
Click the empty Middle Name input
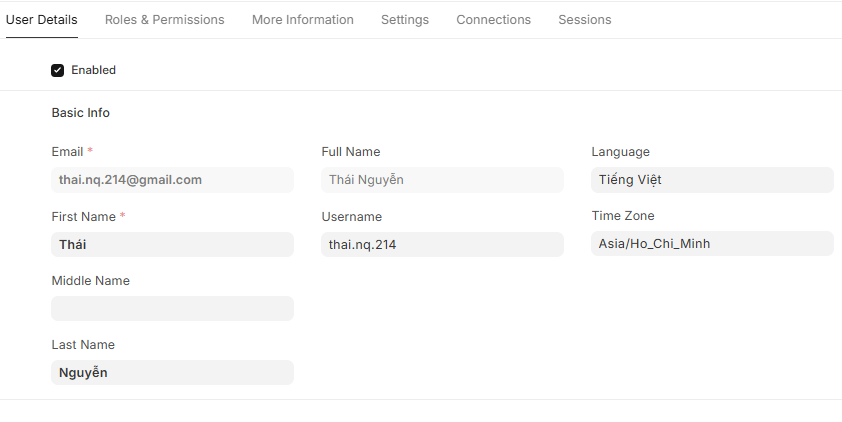tap(172, 308)
